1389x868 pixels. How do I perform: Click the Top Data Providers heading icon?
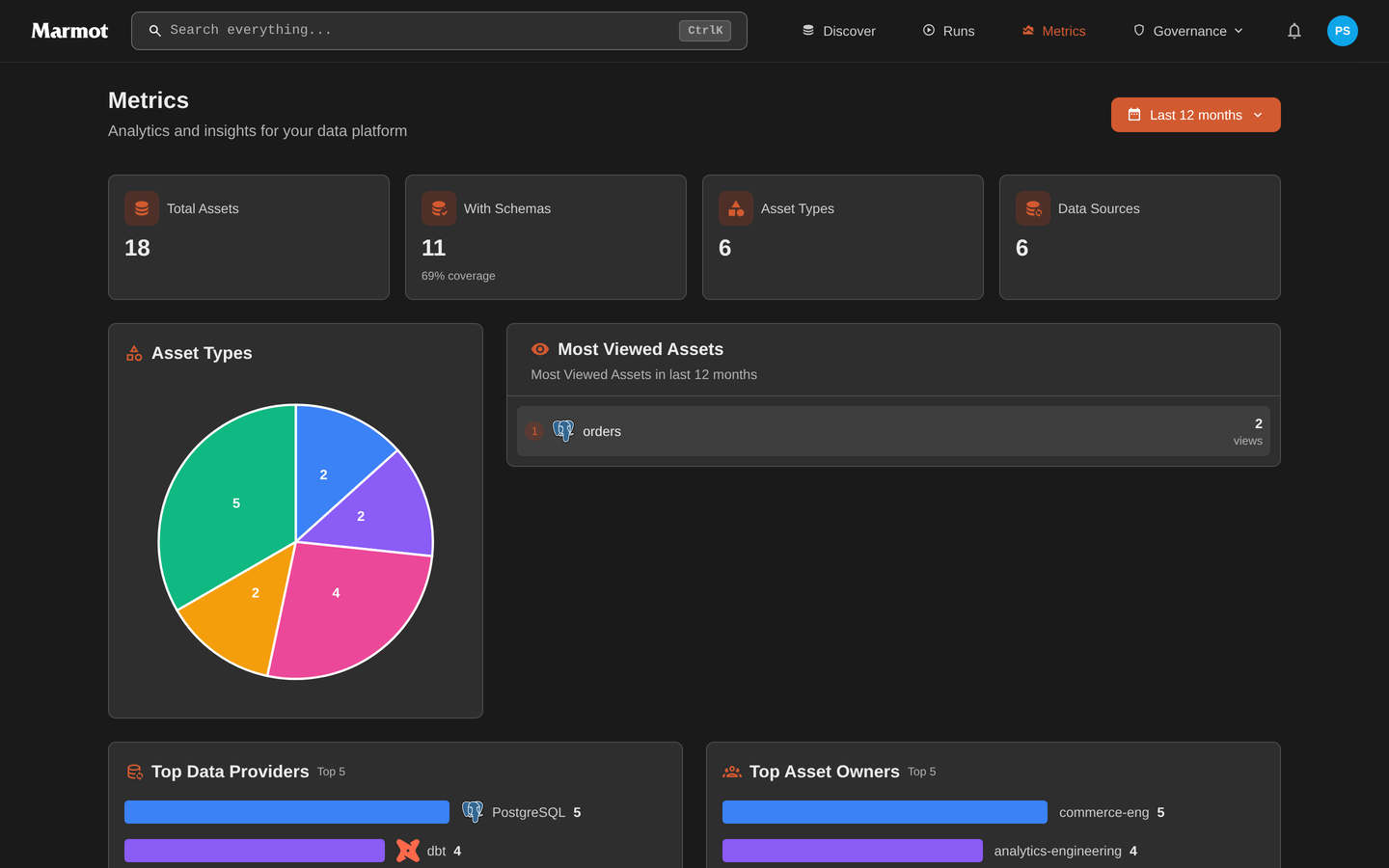click(135, 772)
